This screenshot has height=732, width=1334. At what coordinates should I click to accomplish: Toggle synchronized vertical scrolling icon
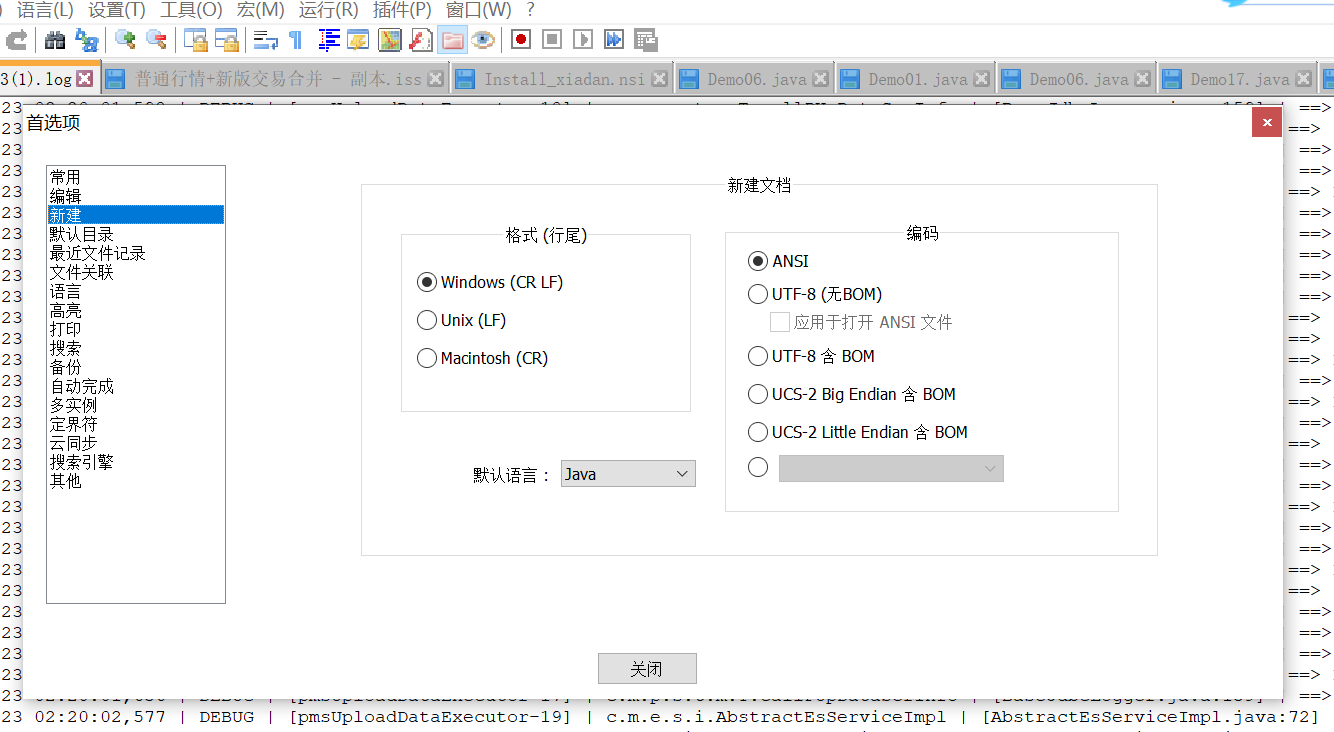coord(196,40)
